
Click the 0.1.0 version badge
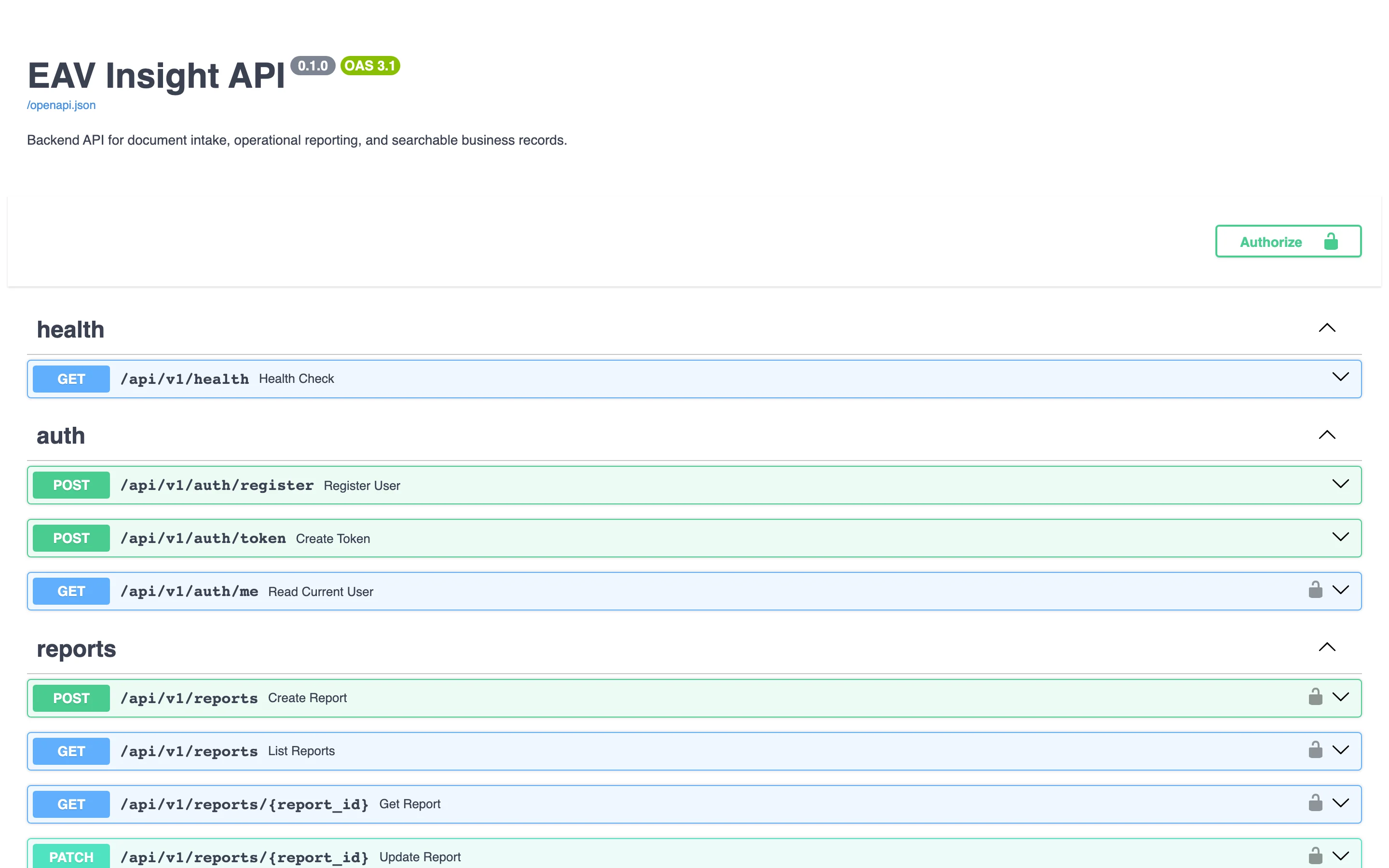pyautogui.click(x=313, y=66)
